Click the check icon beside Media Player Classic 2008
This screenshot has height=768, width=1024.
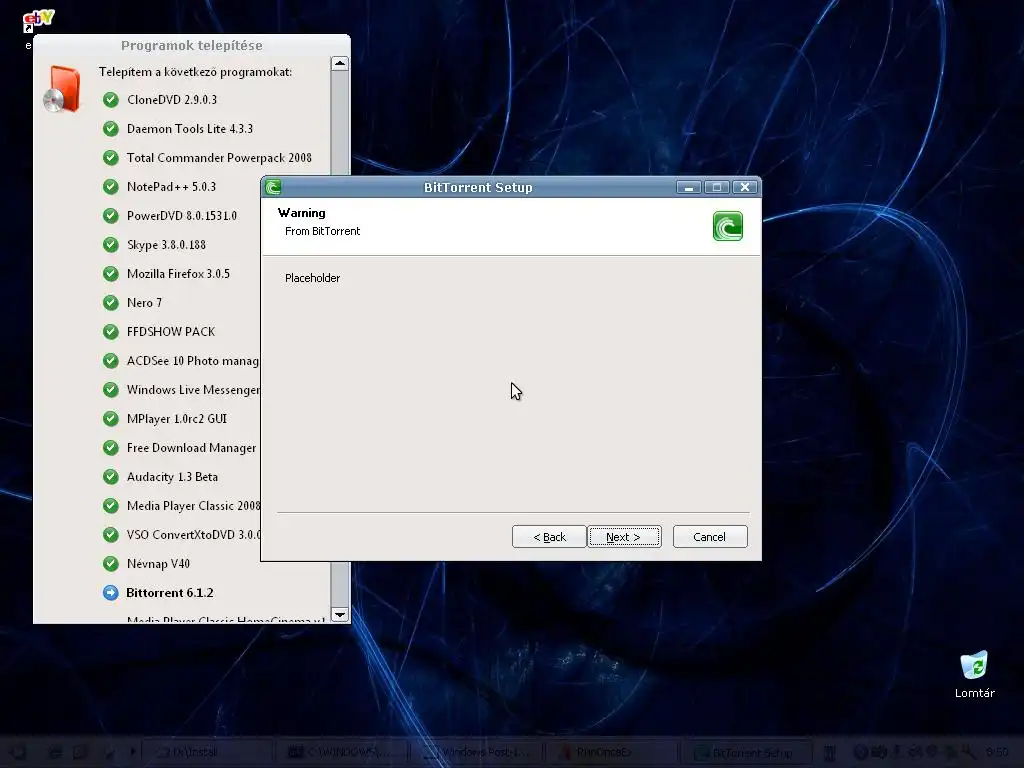point(111,505)
